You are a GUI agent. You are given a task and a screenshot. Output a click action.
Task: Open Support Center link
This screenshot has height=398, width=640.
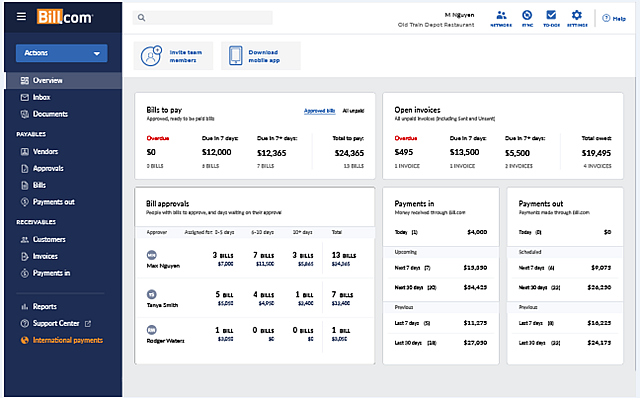pyautogui.click(x=56, y=323)
